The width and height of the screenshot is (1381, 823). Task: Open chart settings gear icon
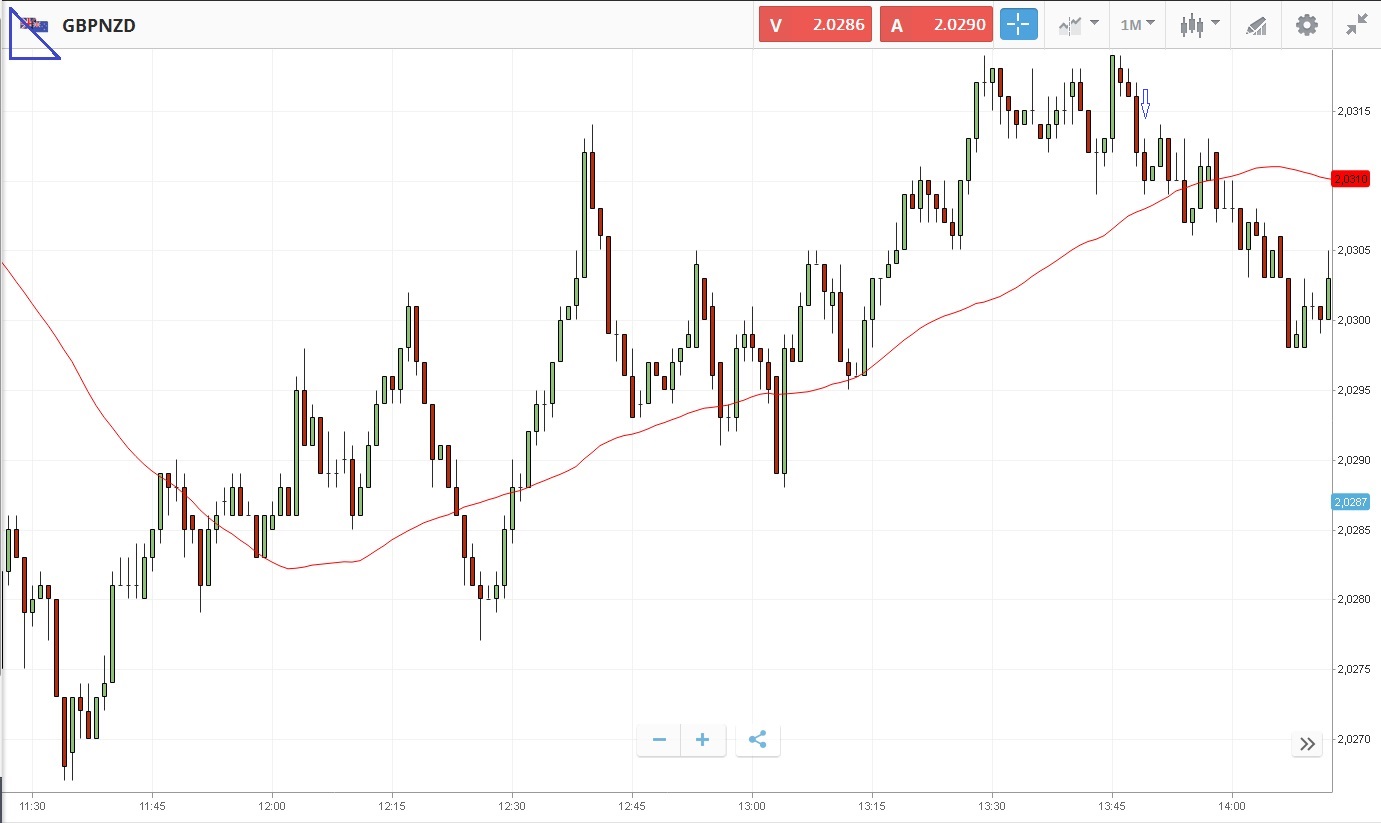(x=1306, y=25)
